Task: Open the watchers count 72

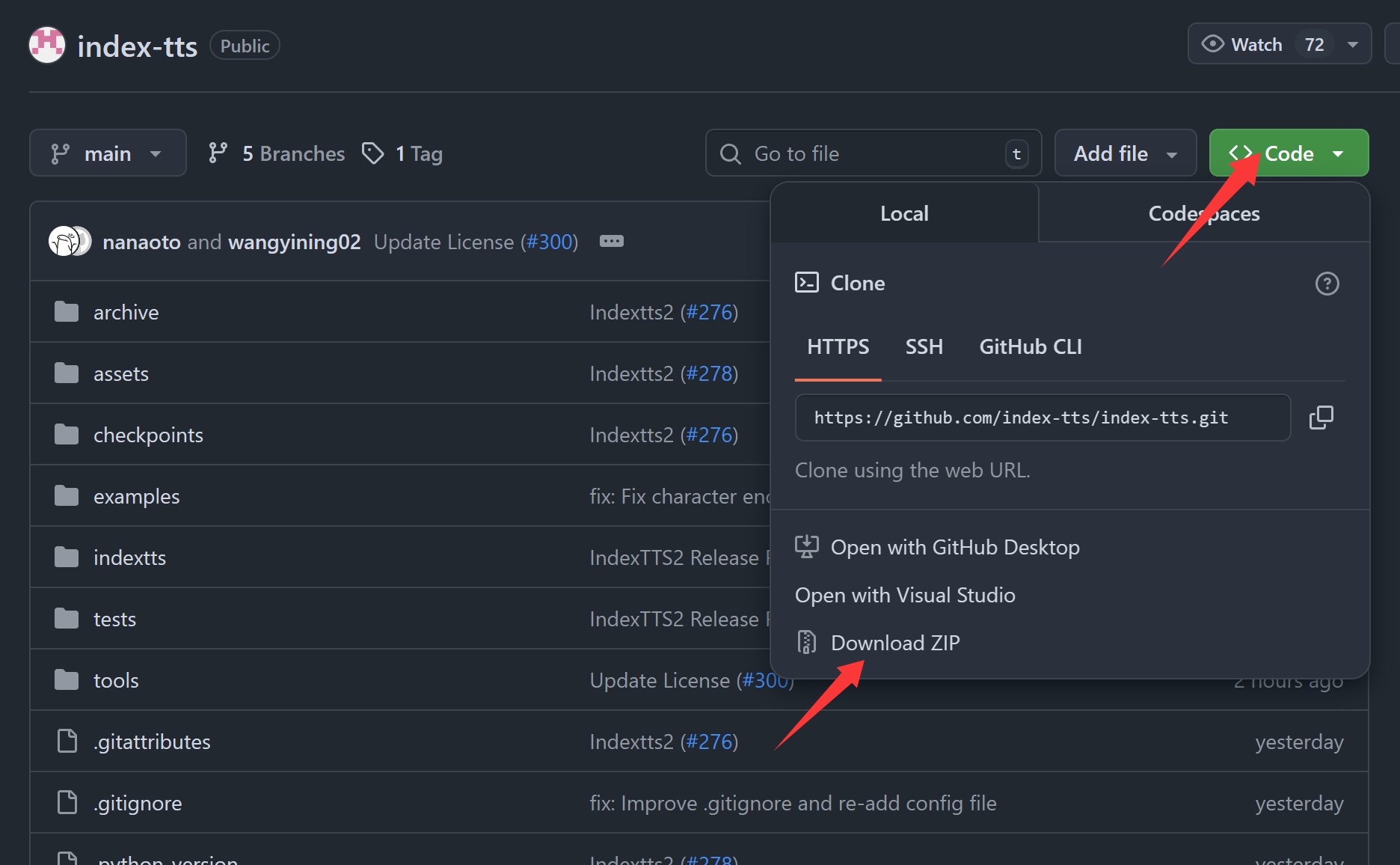Action: point(1314,45)
